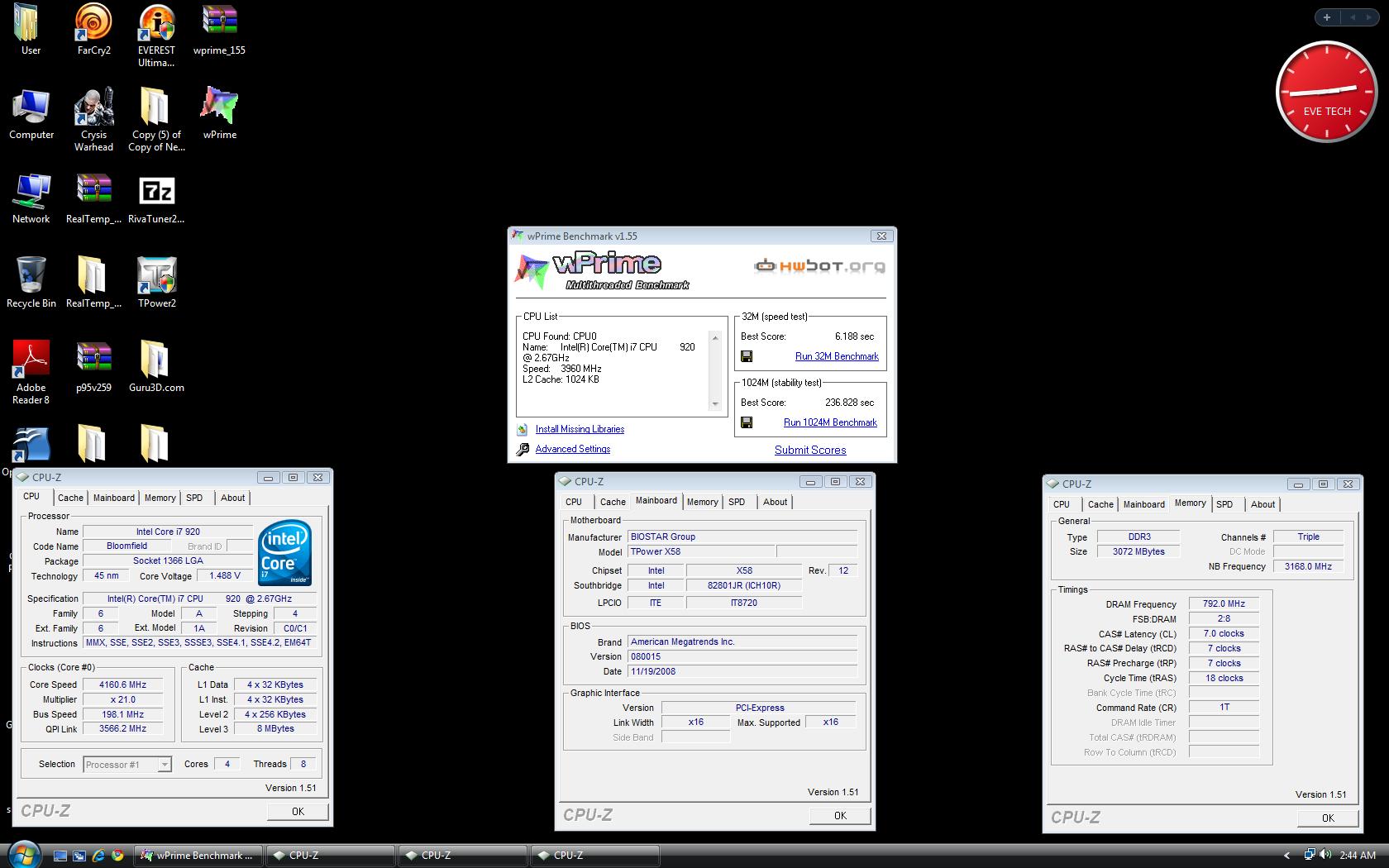Open Install Missing Libraries link
The image size is (1389, 868).
click(580, 429)
